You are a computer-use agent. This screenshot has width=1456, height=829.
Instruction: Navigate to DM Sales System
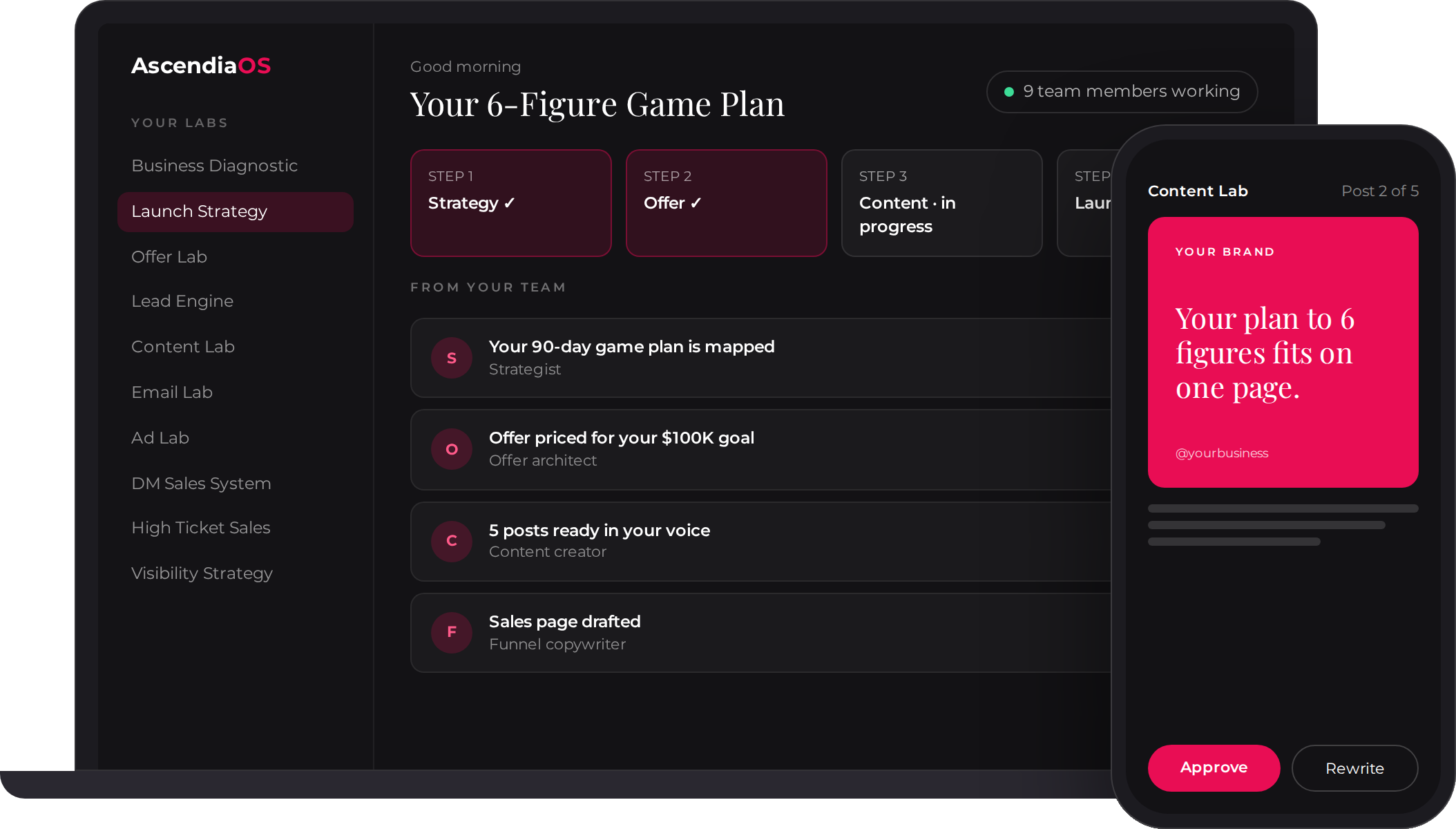coord(201,484)
